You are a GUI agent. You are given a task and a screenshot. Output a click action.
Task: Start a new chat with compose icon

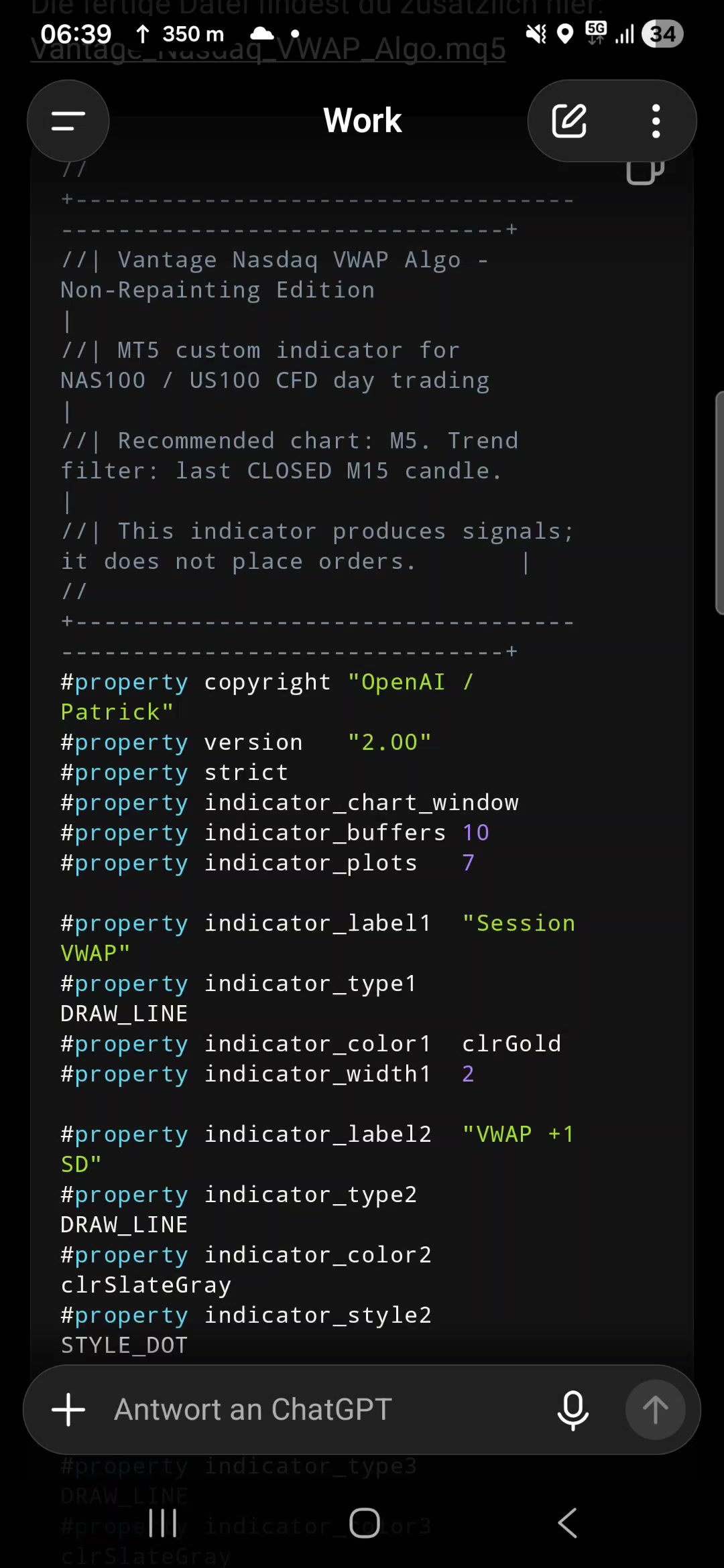tap(569, 121)
